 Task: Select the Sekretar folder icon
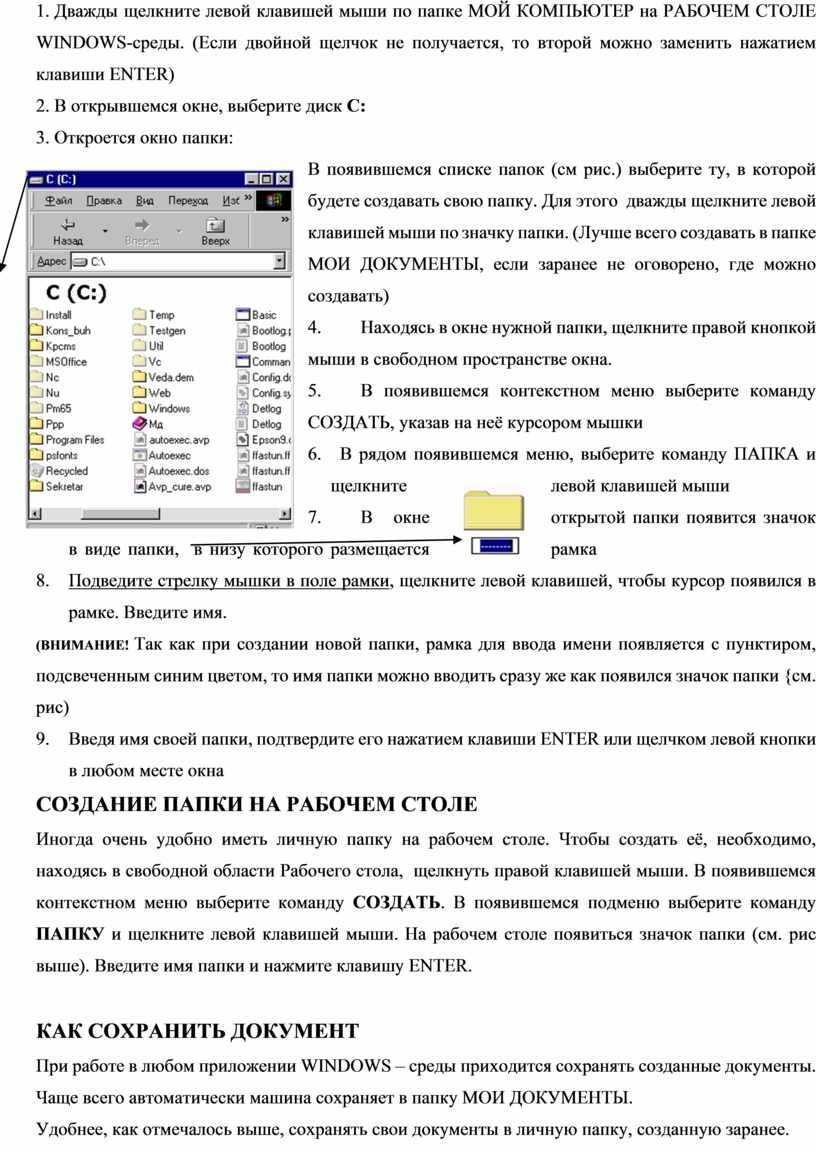click(x=37, y=486)
